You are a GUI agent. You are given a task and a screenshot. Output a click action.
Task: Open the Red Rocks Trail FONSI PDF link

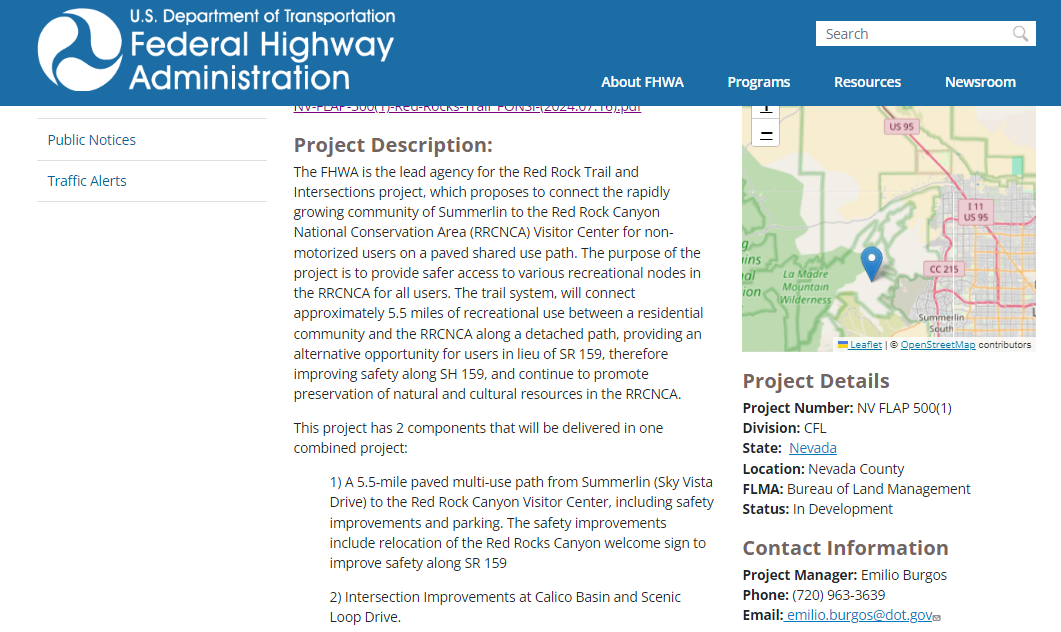[467, 108]
